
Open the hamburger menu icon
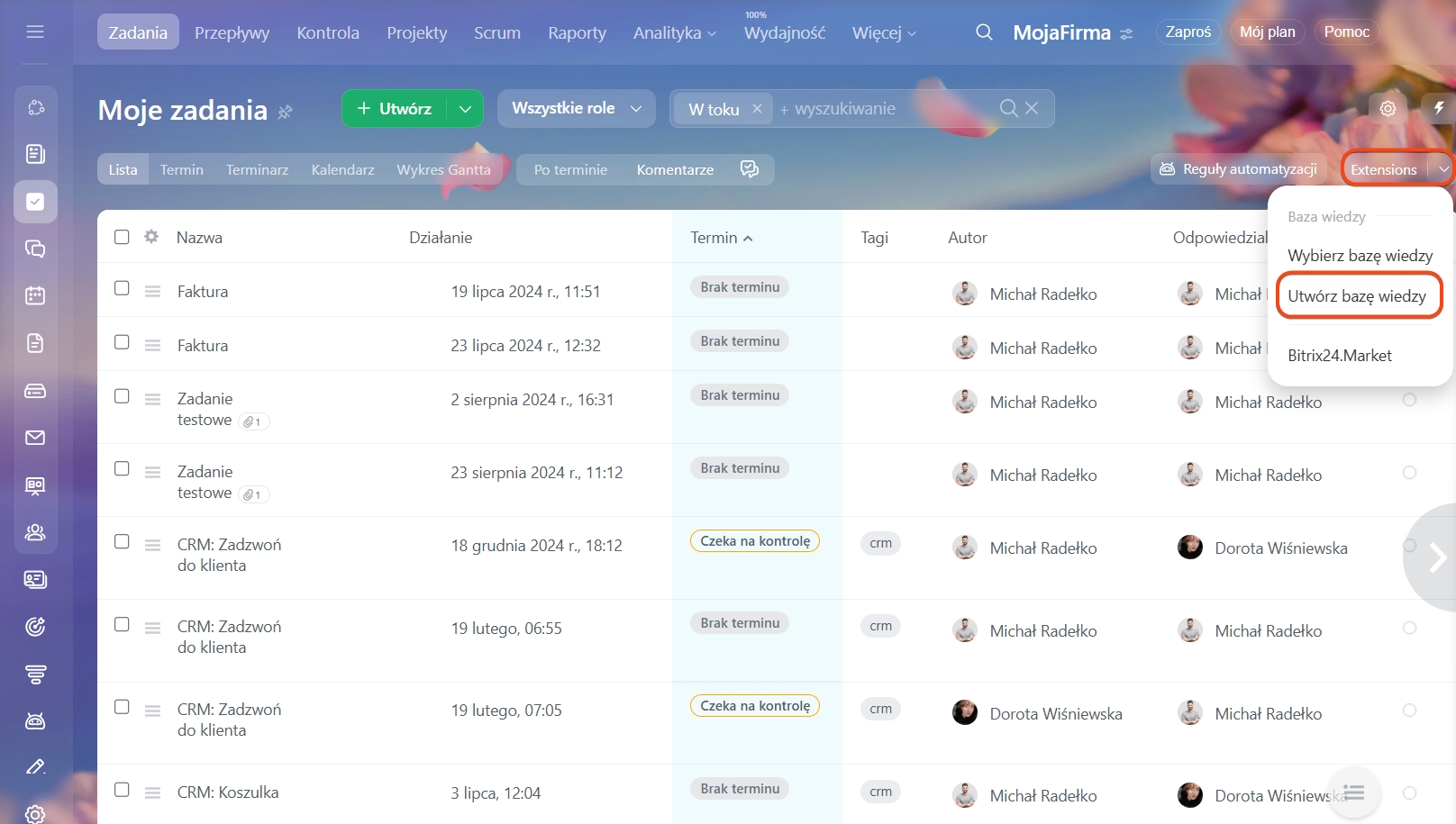coord(35,32)
